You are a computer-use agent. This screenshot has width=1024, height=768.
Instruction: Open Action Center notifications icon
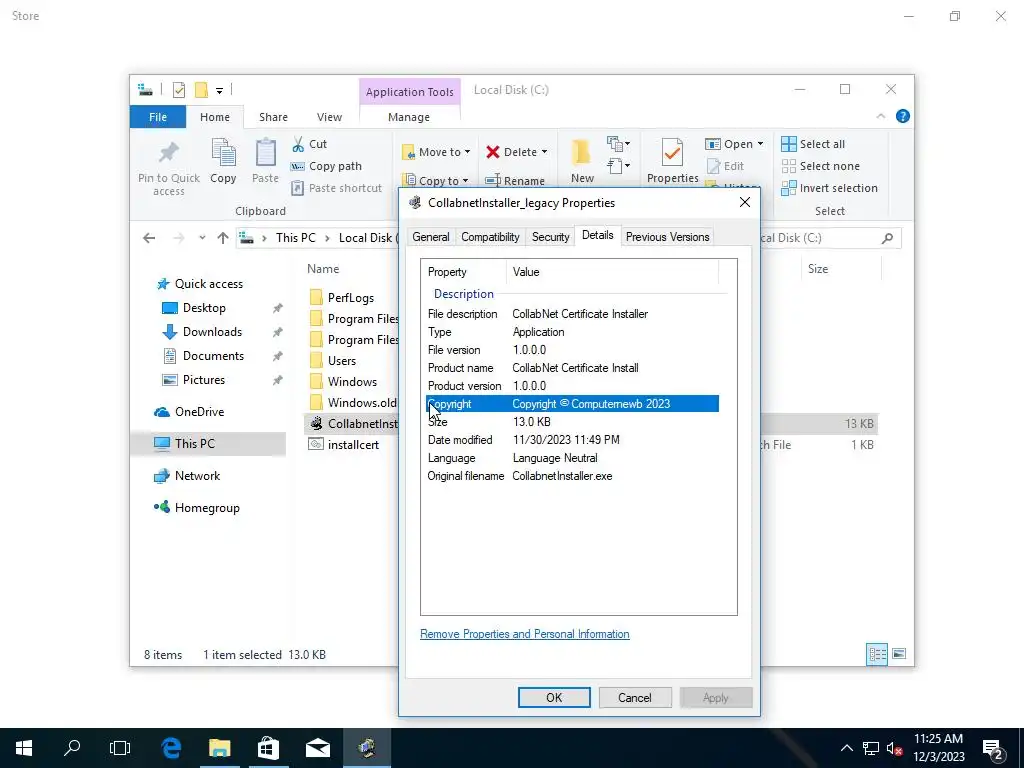993,749
